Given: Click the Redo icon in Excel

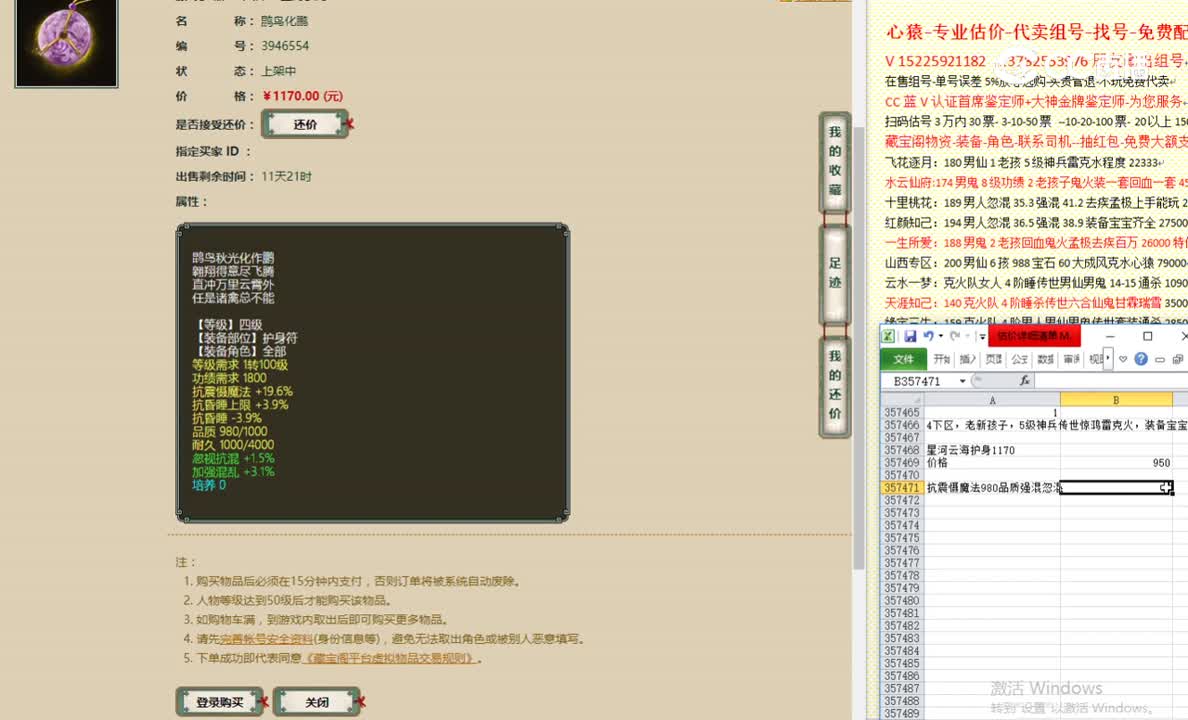Looking at the screenshot, I should click(x=955, y=336).
